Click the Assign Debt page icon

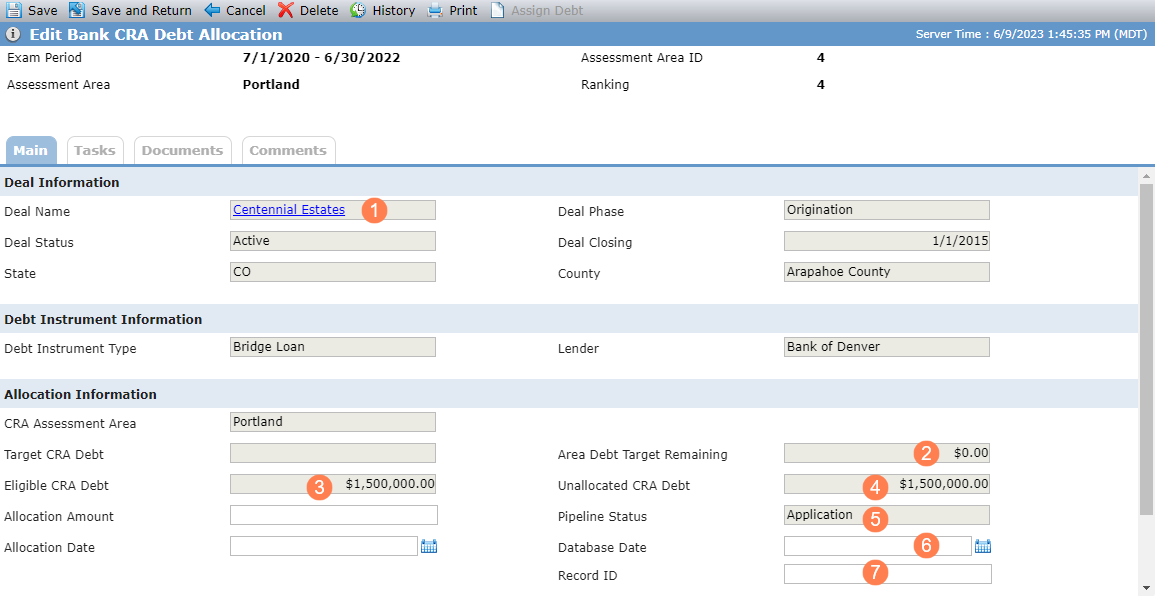[x=497, y=10]
